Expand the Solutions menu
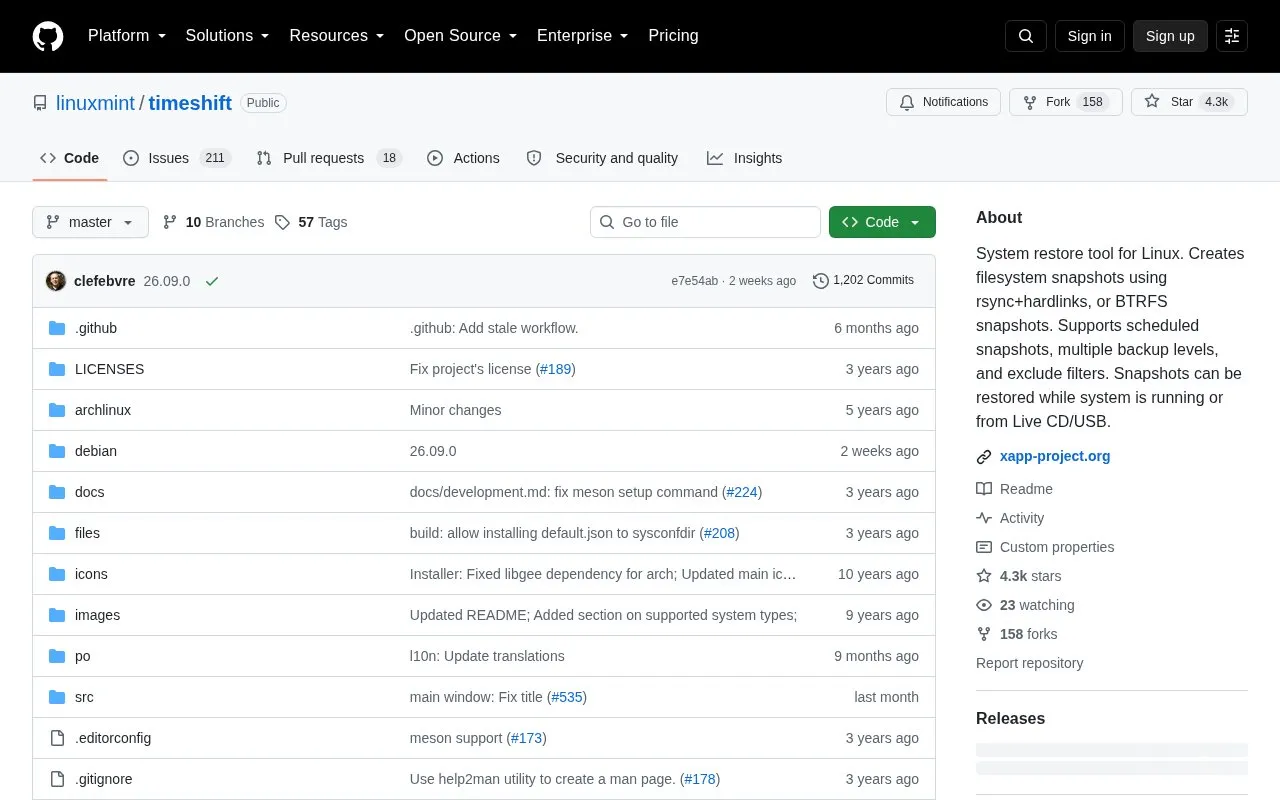 pyautogui.click(x=228, y=36)
